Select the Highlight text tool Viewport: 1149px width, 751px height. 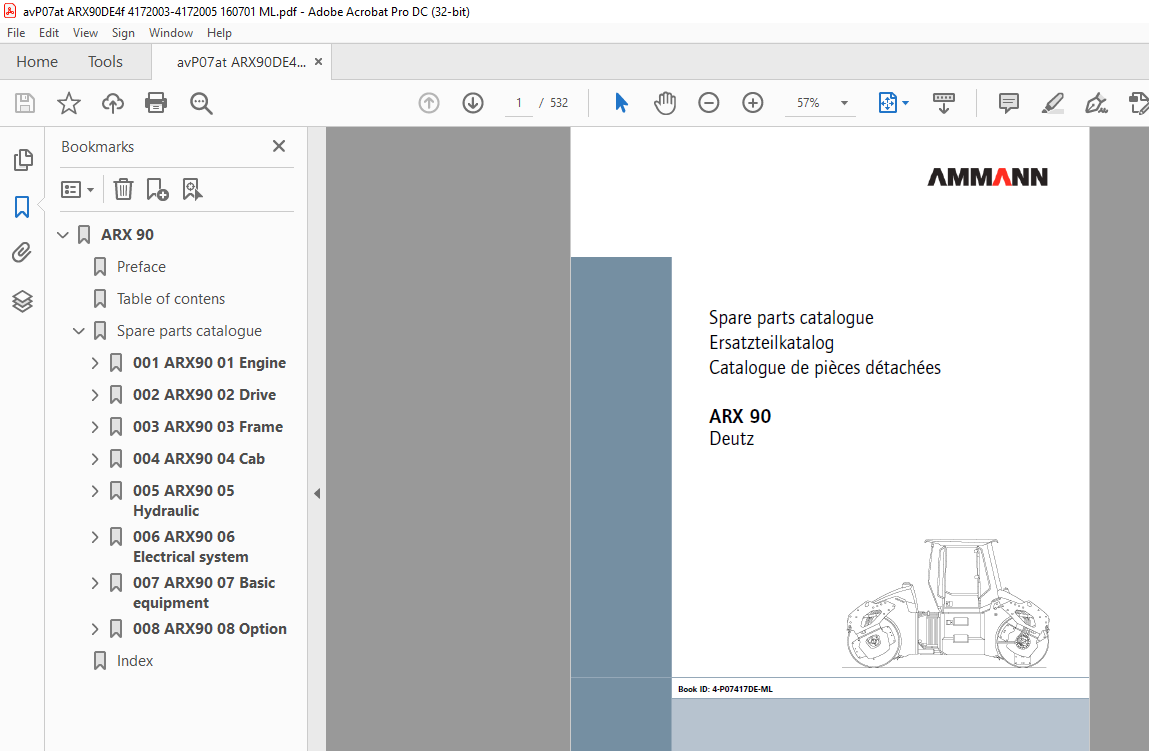click(x=1052, y=103)
